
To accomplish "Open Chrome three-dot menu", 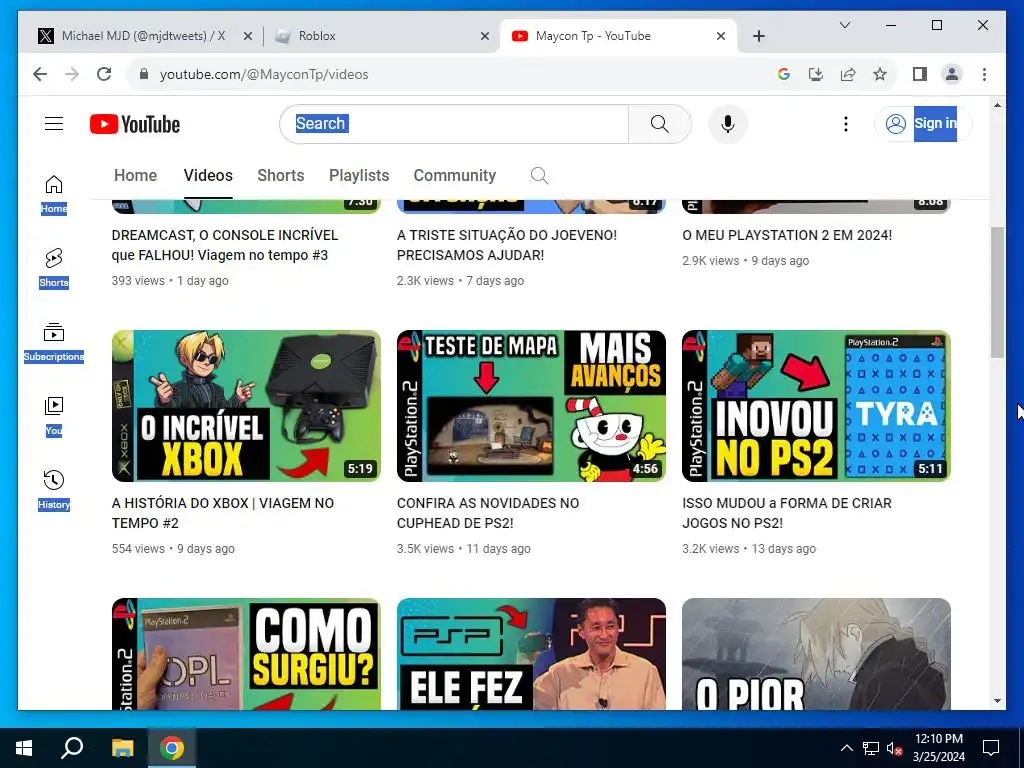I will [984, 74].
